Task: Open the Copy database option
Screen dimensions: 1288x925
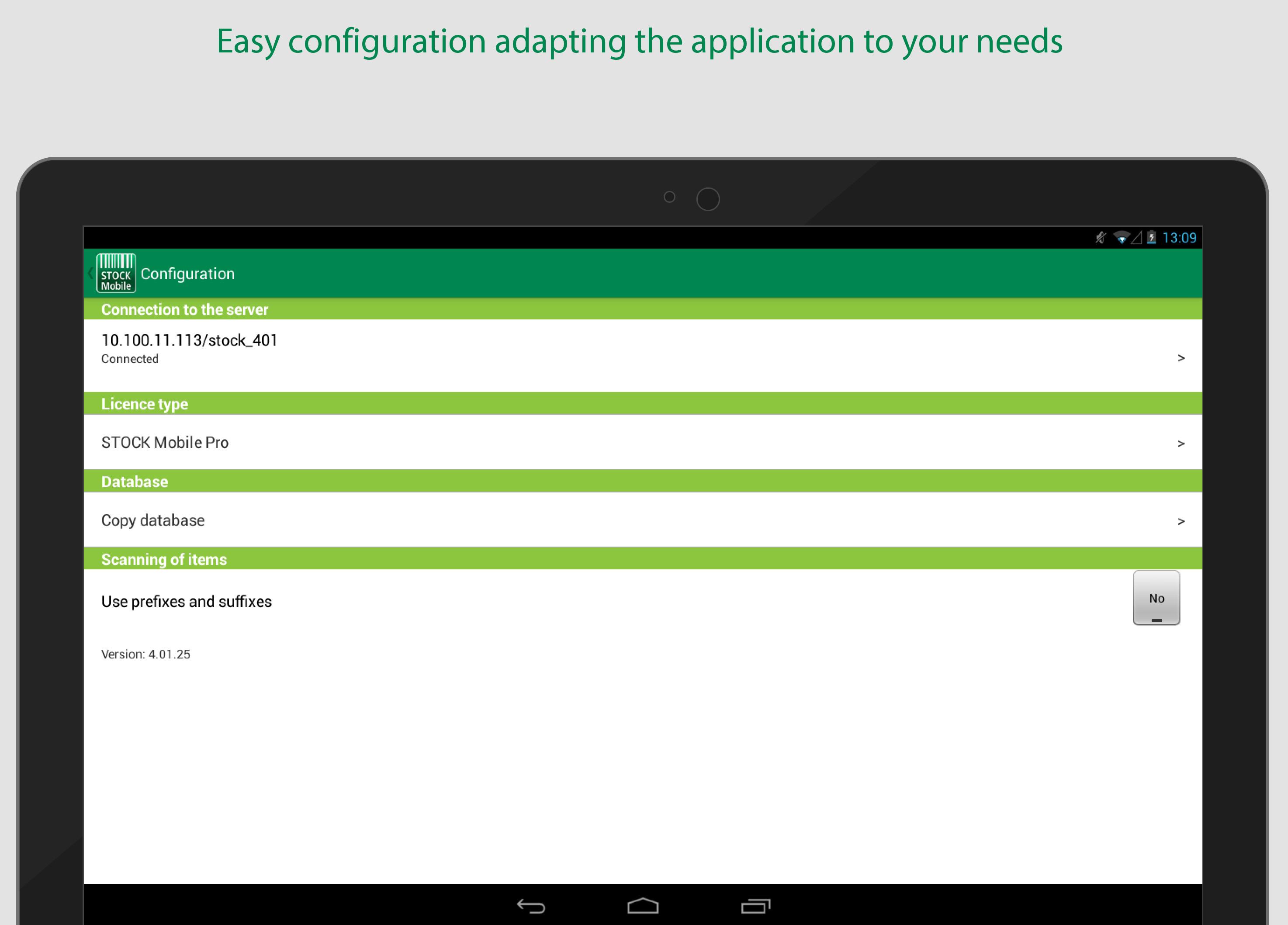Action: [x=643, y=520]
